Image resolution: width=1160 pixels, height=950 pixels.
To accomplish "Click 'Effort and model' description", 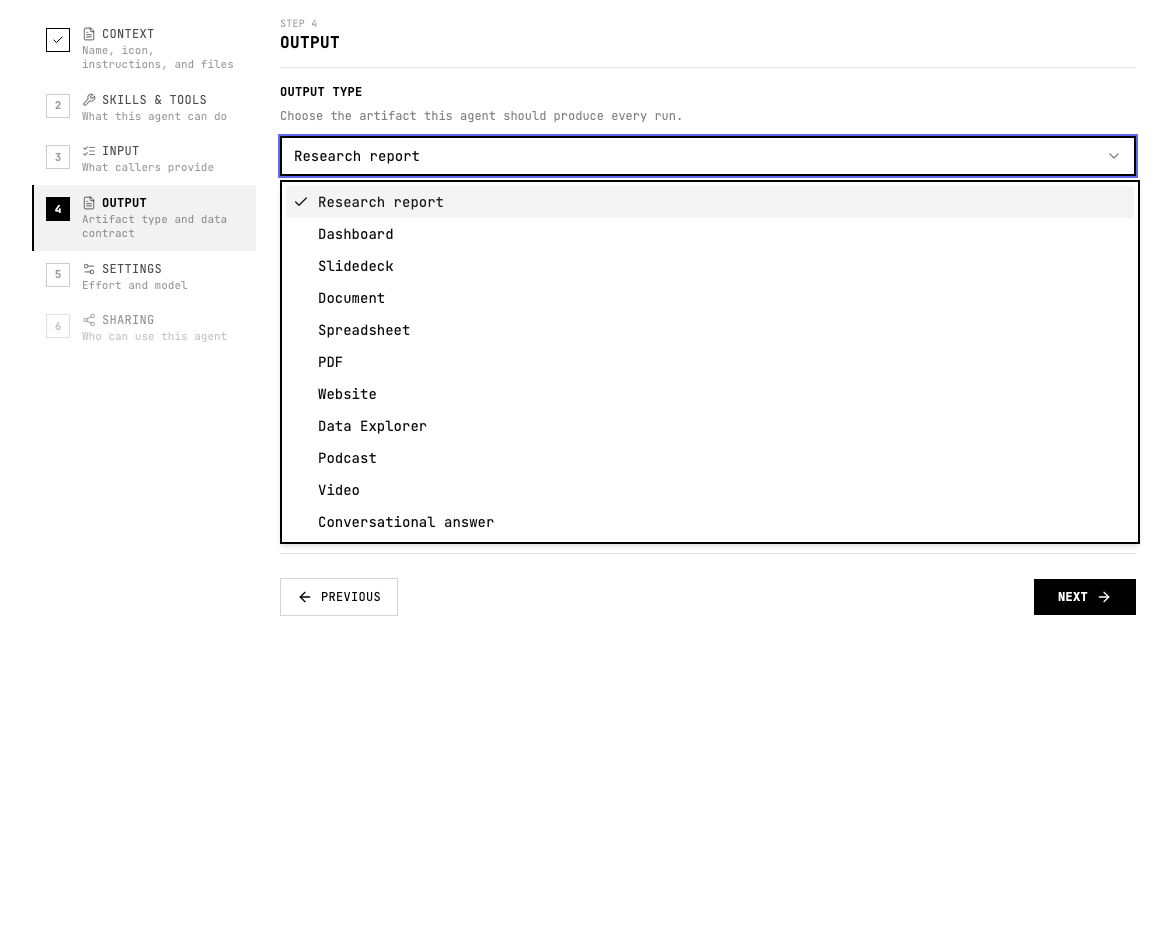I will click(135, 286).
